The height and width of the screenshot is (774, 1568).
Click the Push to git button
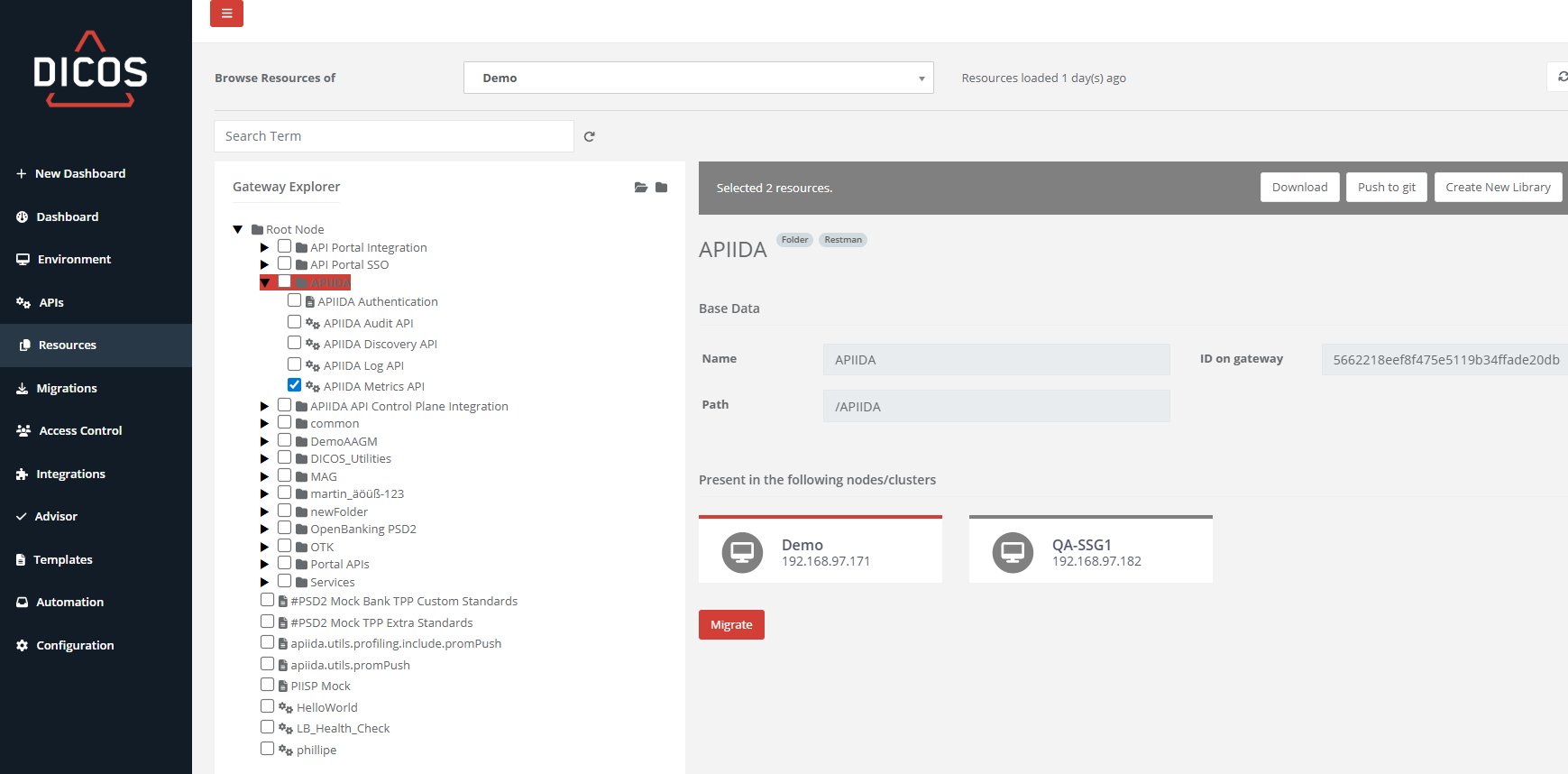pyautogui.click(x=1386, y=188)
